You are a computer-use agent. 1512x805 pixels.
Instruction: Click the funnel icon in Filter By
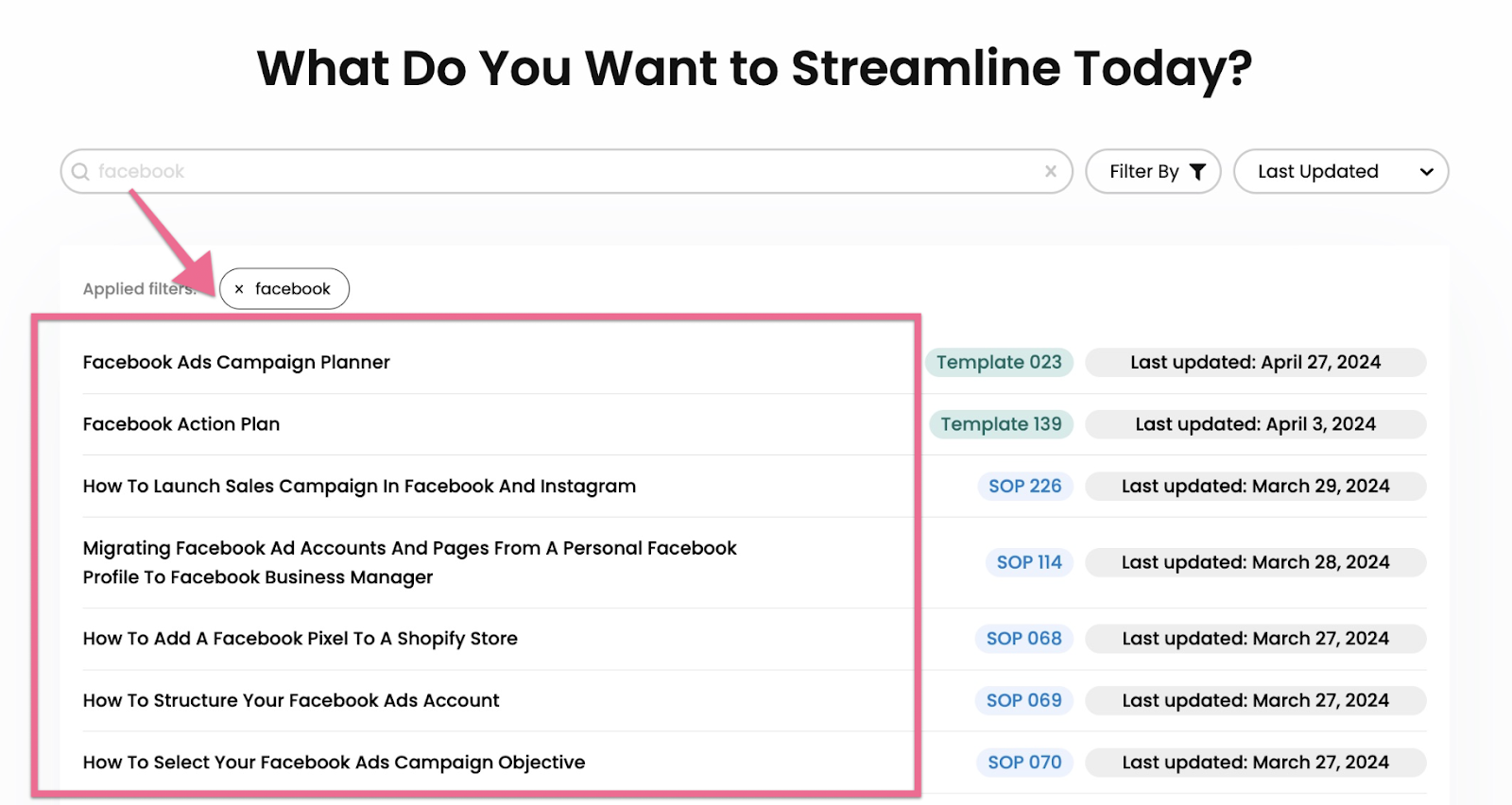pyautogui.click(x=1197, y=172)
